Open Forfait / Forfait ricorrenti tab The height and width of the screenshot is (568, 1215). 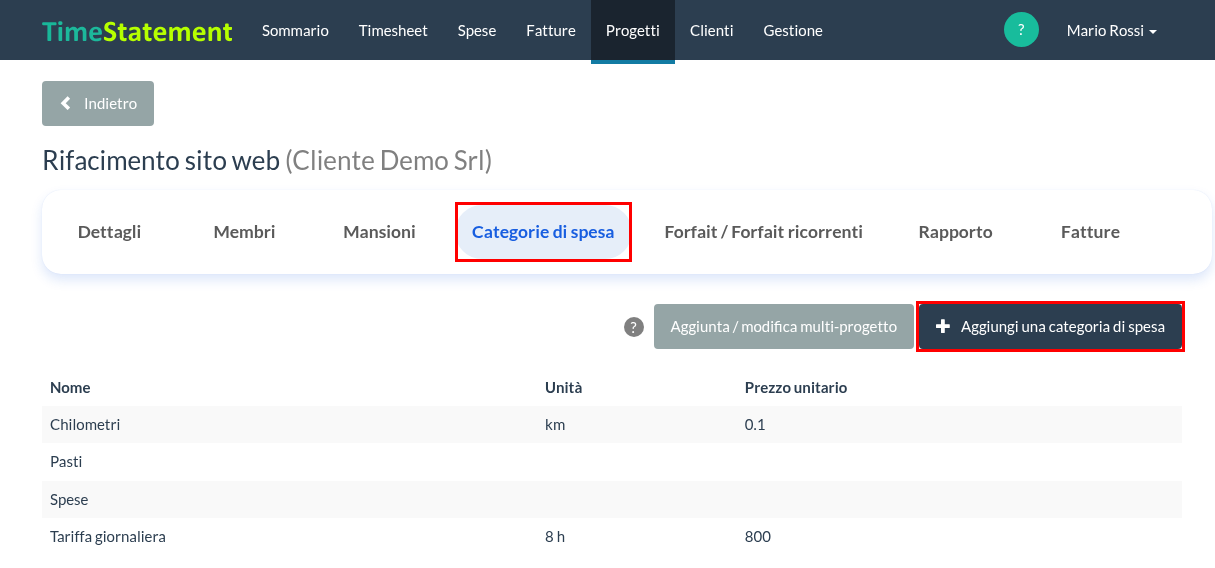click(x=763, y=232)
